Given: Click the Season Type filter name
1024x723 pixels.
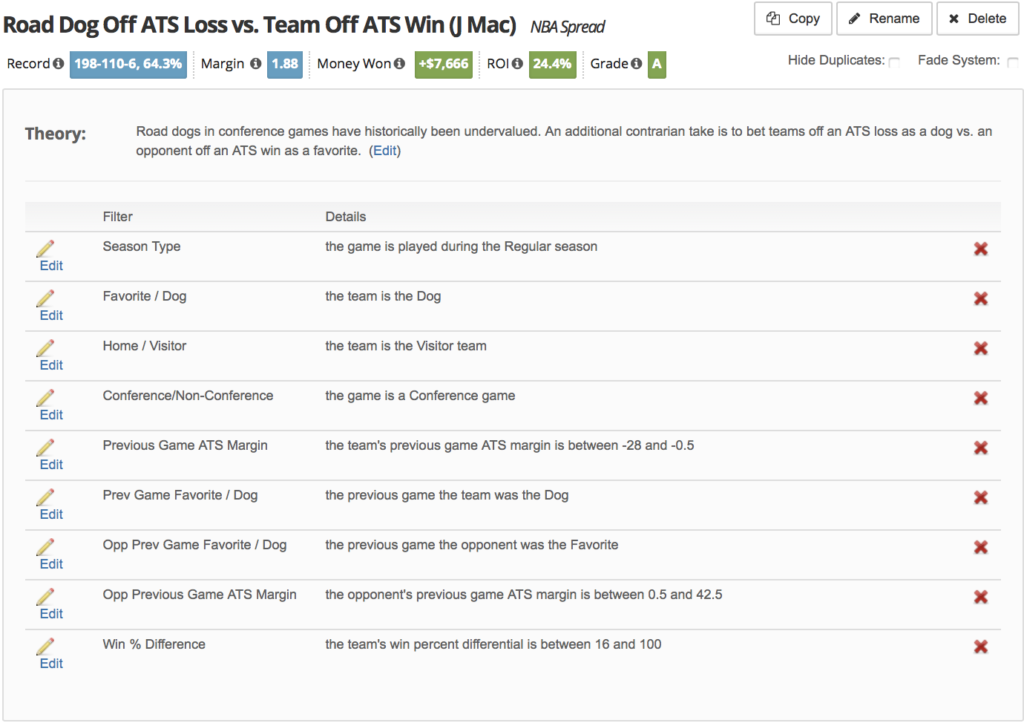Looking at the screenshot, I should pos(141,246).
